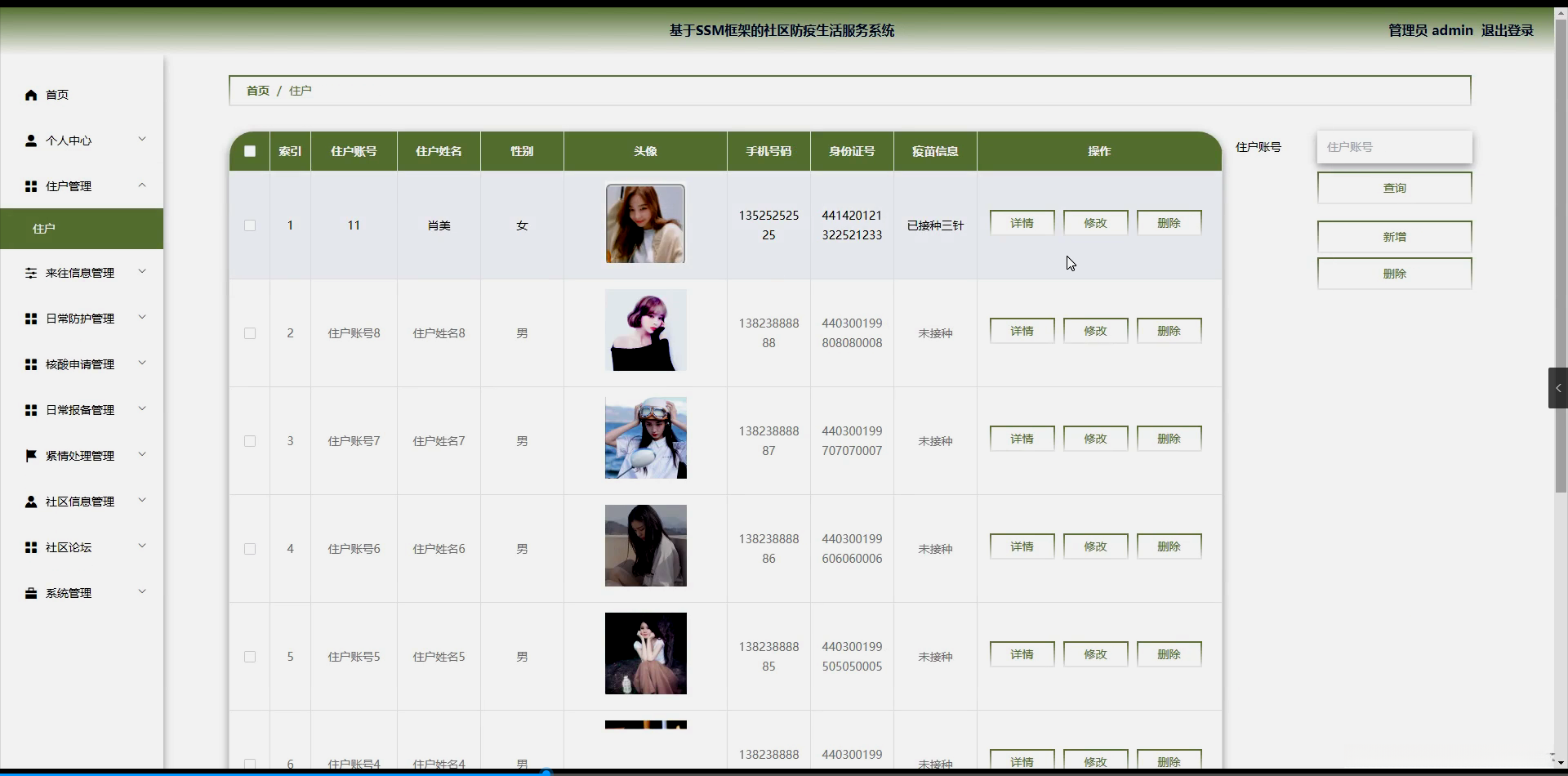Click the 新增 button
Viewport: 1568px width, 776px height.
click(x=1394, y=237)
